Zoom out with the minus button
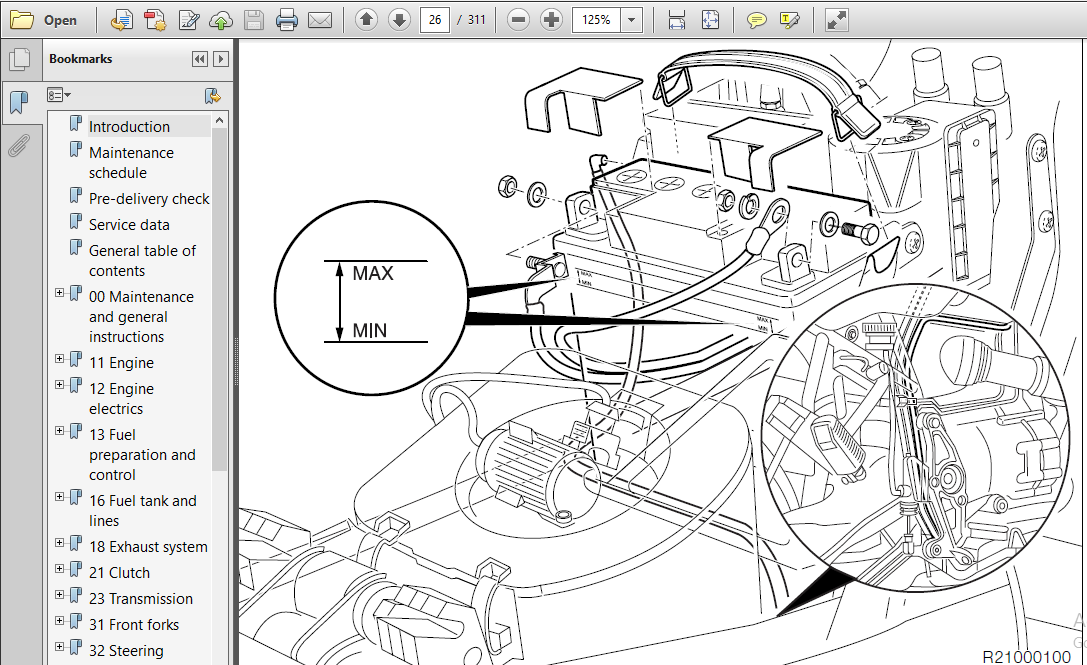The width and height of the screenshot is (1087, 665). [518, 19]
